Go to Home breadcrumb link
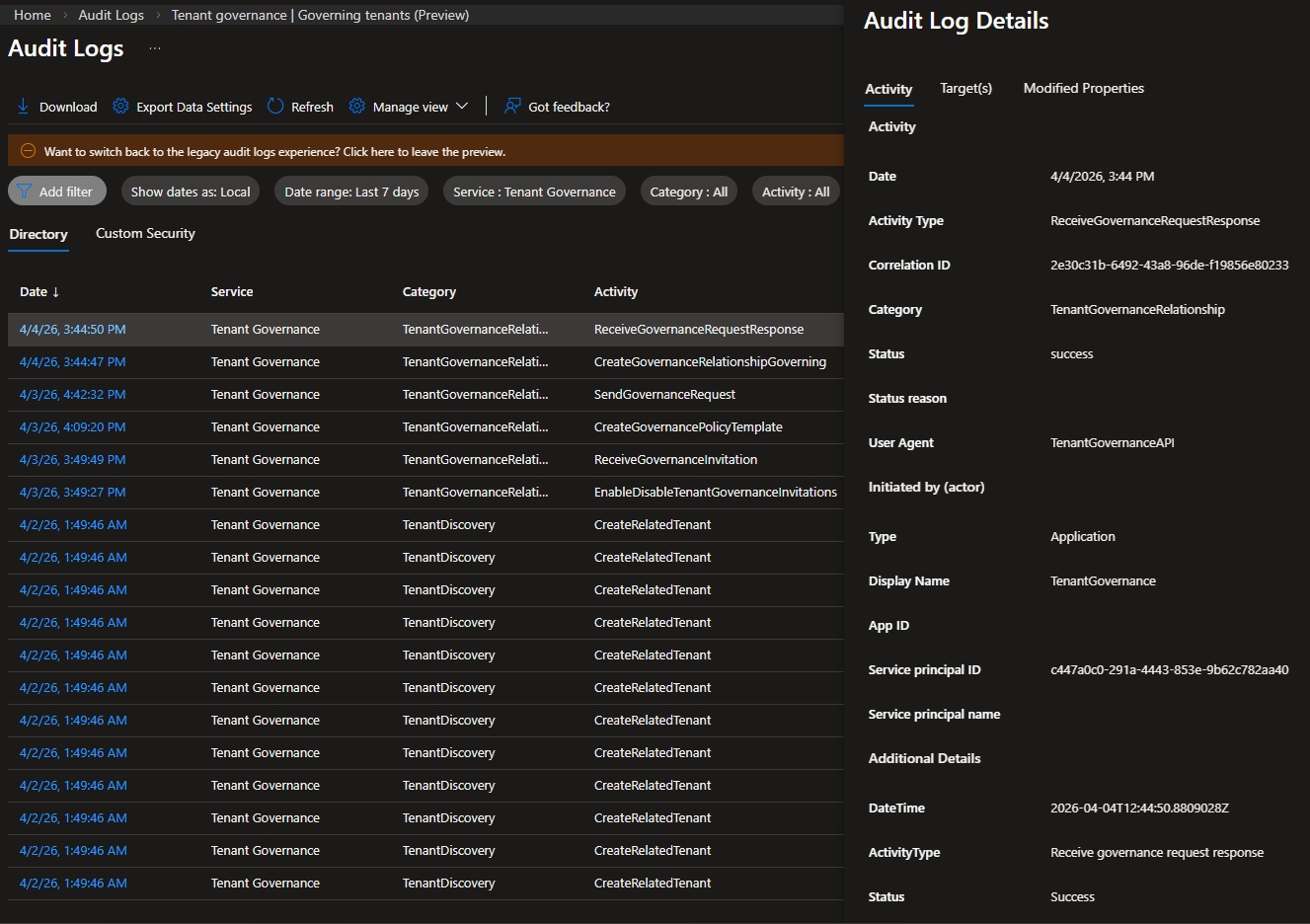The width and height of the screenshot is (1310, 924). (33, 15)
